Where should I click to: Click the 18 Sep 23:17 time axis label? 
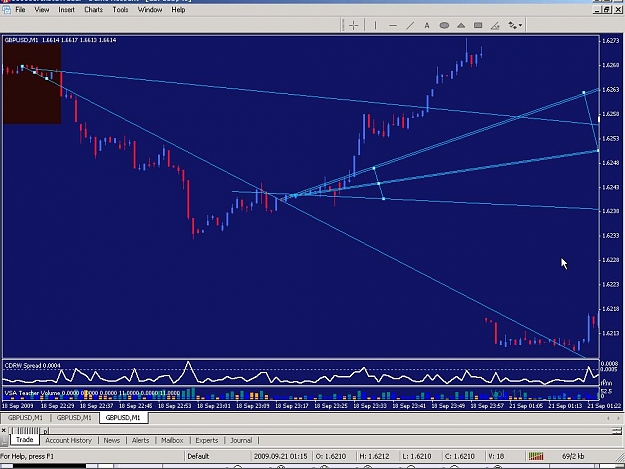[292, 406]
